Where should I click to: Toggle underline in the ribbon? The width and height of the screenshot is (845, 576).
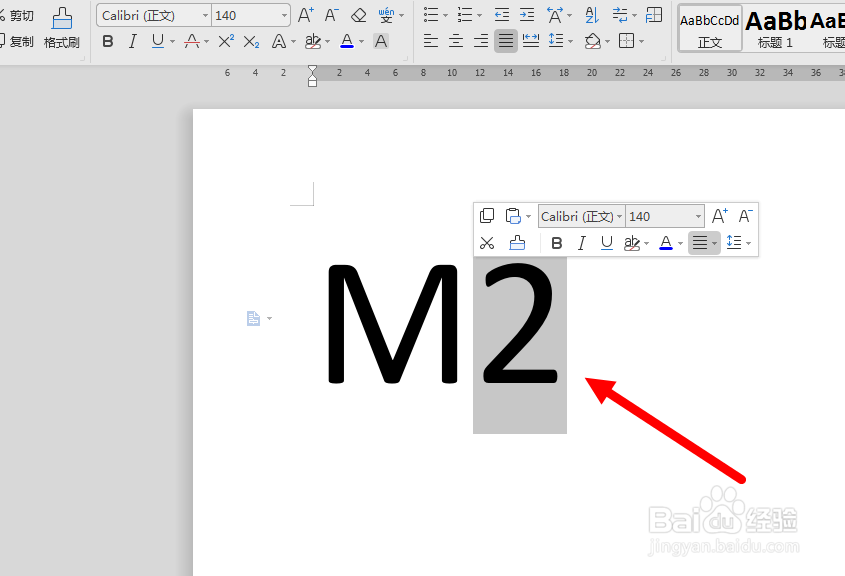pyautogui.click(x=157, y=41)
